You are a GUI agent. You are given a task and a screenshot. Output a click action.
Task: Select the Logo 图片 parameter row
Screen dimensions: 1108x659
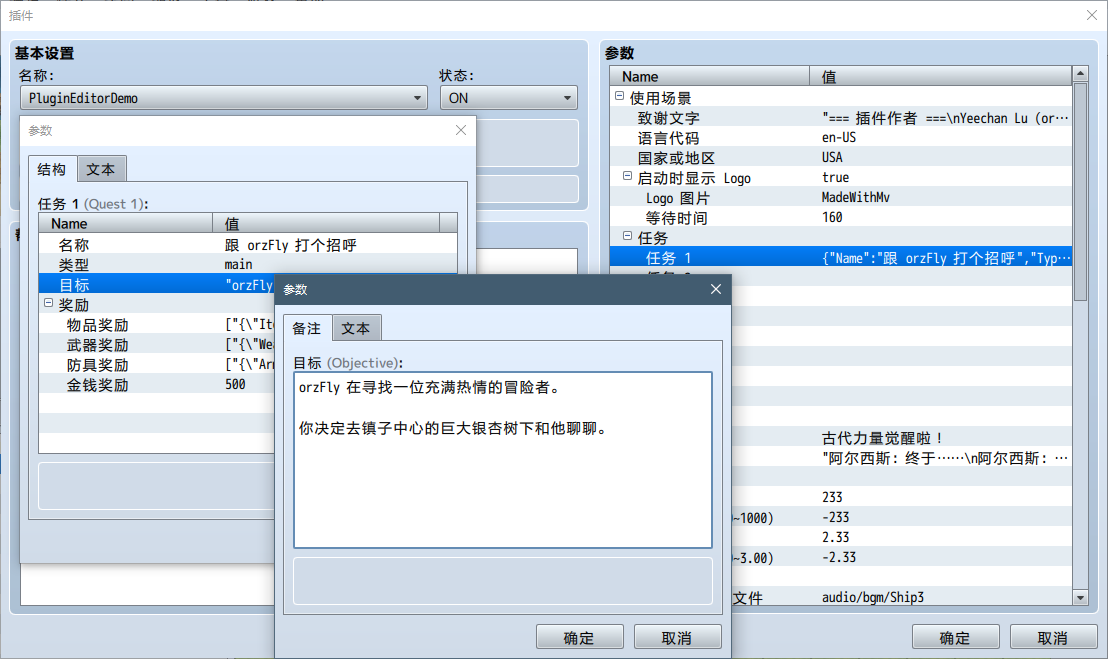[841, 198]
